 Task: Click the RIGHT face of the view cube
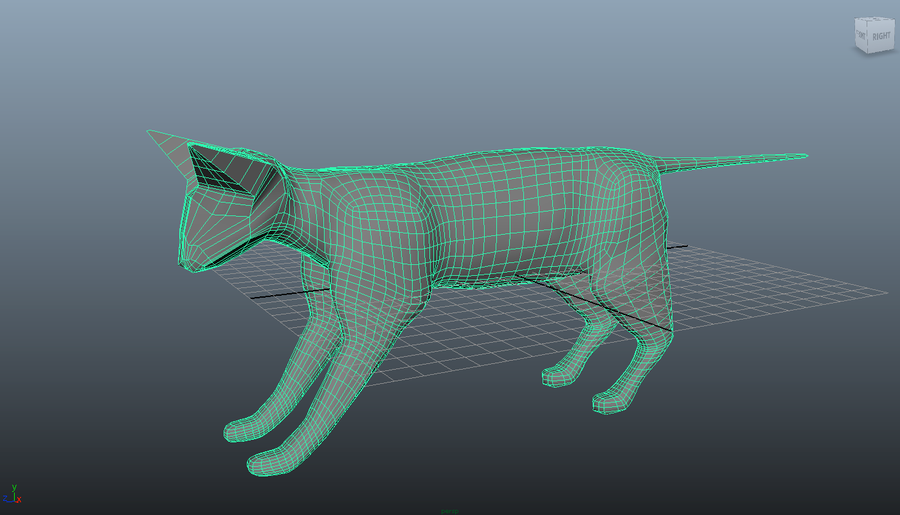(x=882, y=36)
